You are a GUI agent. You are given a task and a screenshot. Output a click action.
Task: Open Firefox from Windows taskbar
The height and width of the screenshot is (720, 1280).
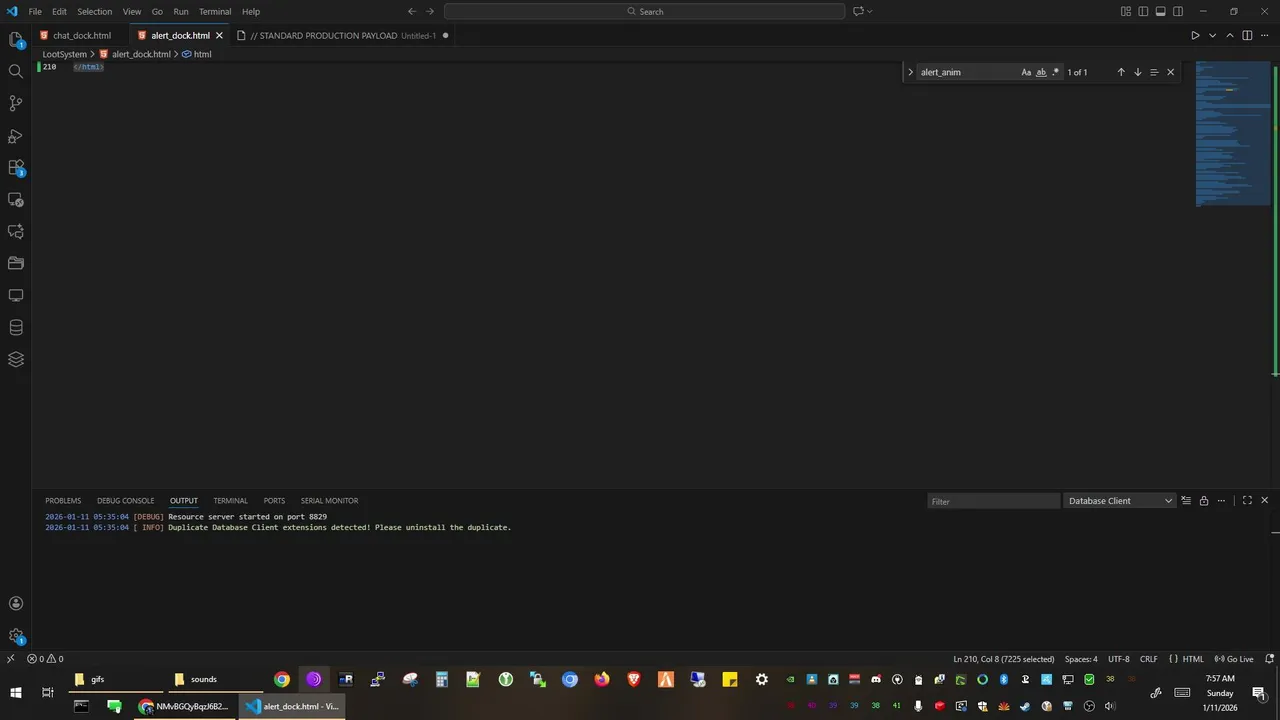tap(601, 679)
